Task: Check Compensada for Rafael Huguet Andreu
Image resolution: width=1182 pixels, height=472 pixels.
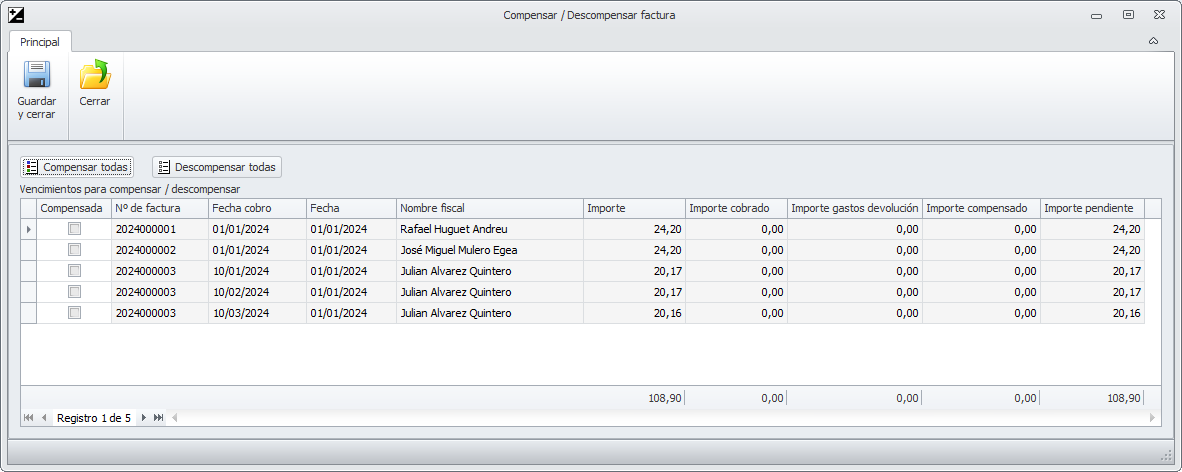Action: [x=74, y=229]
